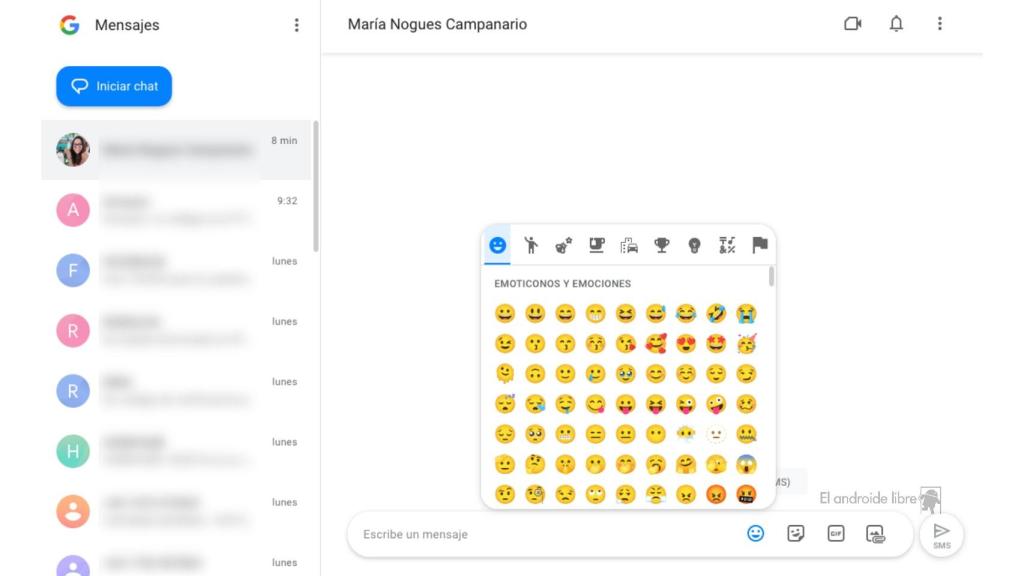Viewport: 1024px width, 576px height.
Task: Insert the loudly crying face emoji
Action: (x=746, y=313)
